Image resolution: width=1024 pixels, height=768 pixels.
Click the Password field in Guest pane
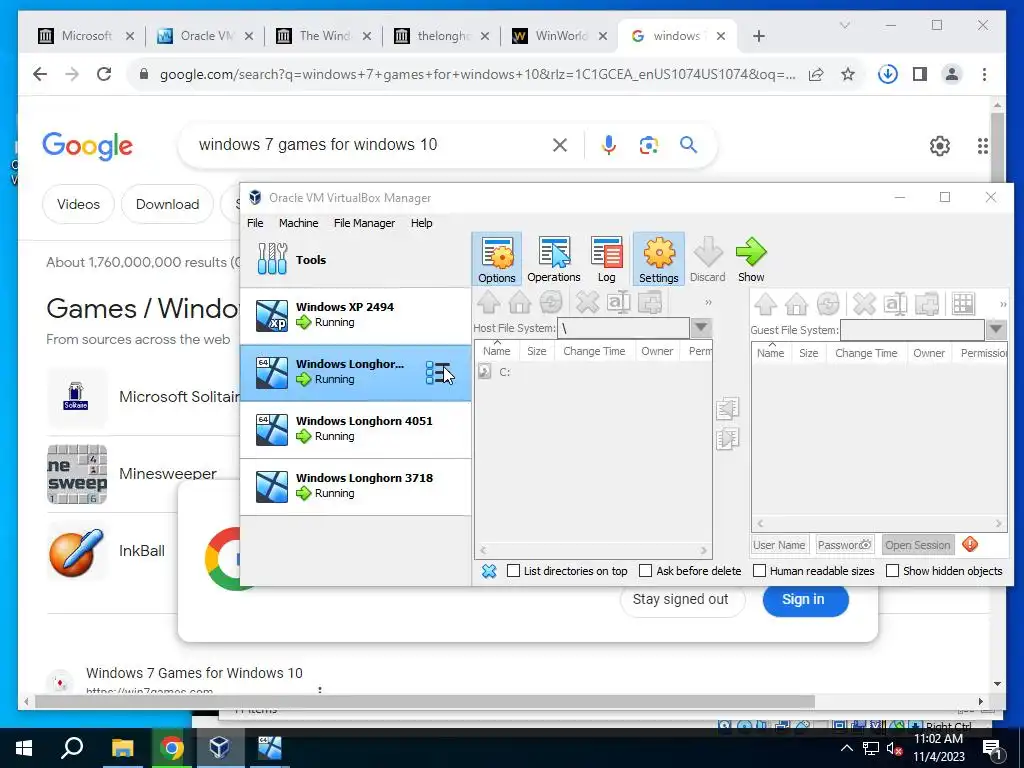pyautogui.click(x=845, y=545)
